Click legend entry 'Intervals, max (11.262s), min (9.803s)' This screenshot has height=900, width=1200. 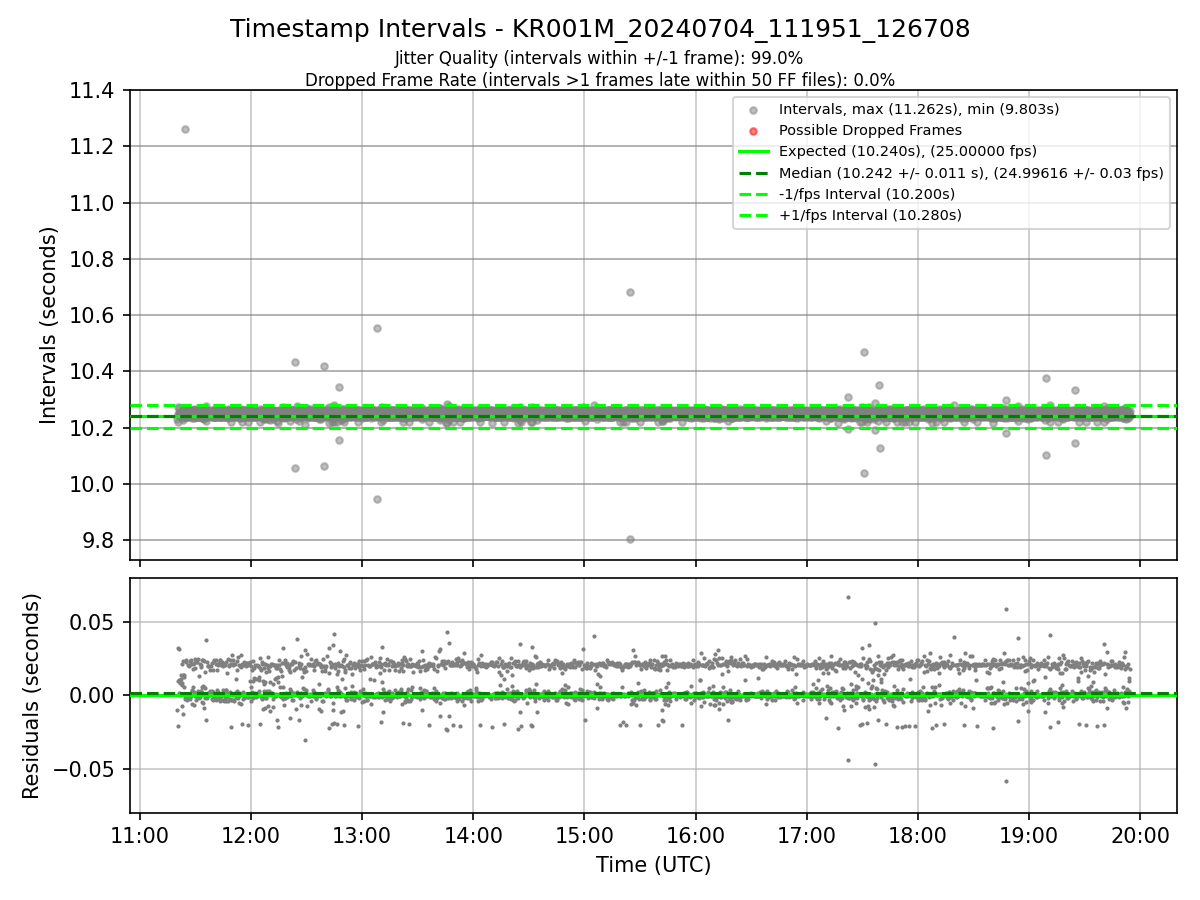(x=918, y=109)
